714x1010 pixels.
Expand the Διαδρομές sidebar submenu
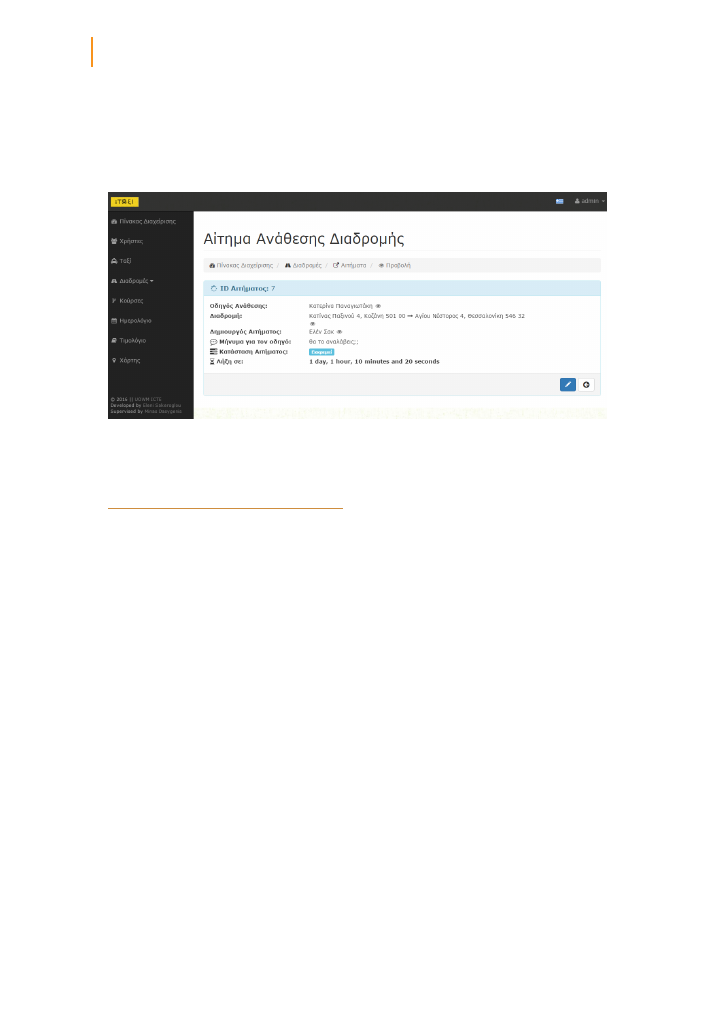(132, 281)
